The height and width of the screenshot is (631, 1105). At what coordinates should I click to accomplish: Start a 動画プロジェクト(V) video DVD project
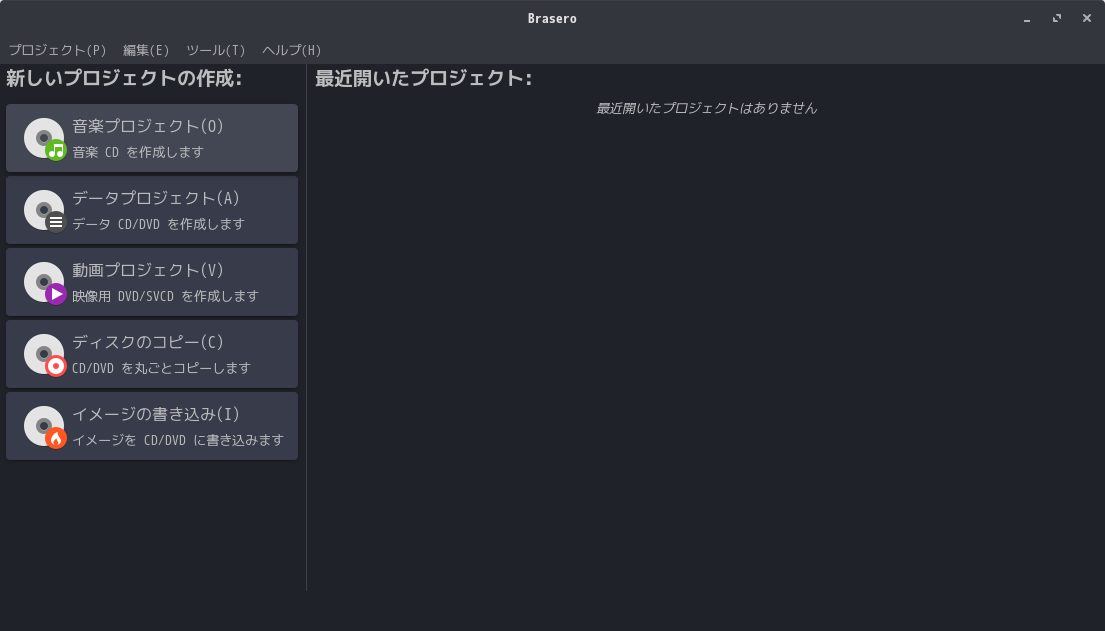152,282
